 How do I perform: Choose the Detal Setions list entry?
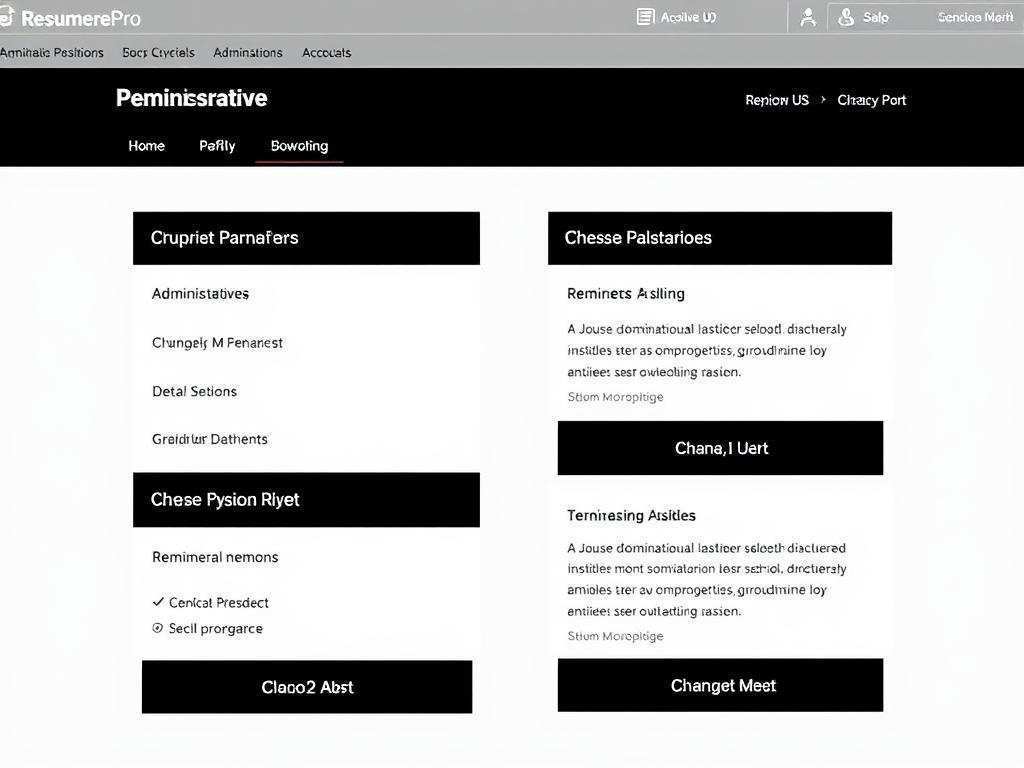[x=194, y=391]
